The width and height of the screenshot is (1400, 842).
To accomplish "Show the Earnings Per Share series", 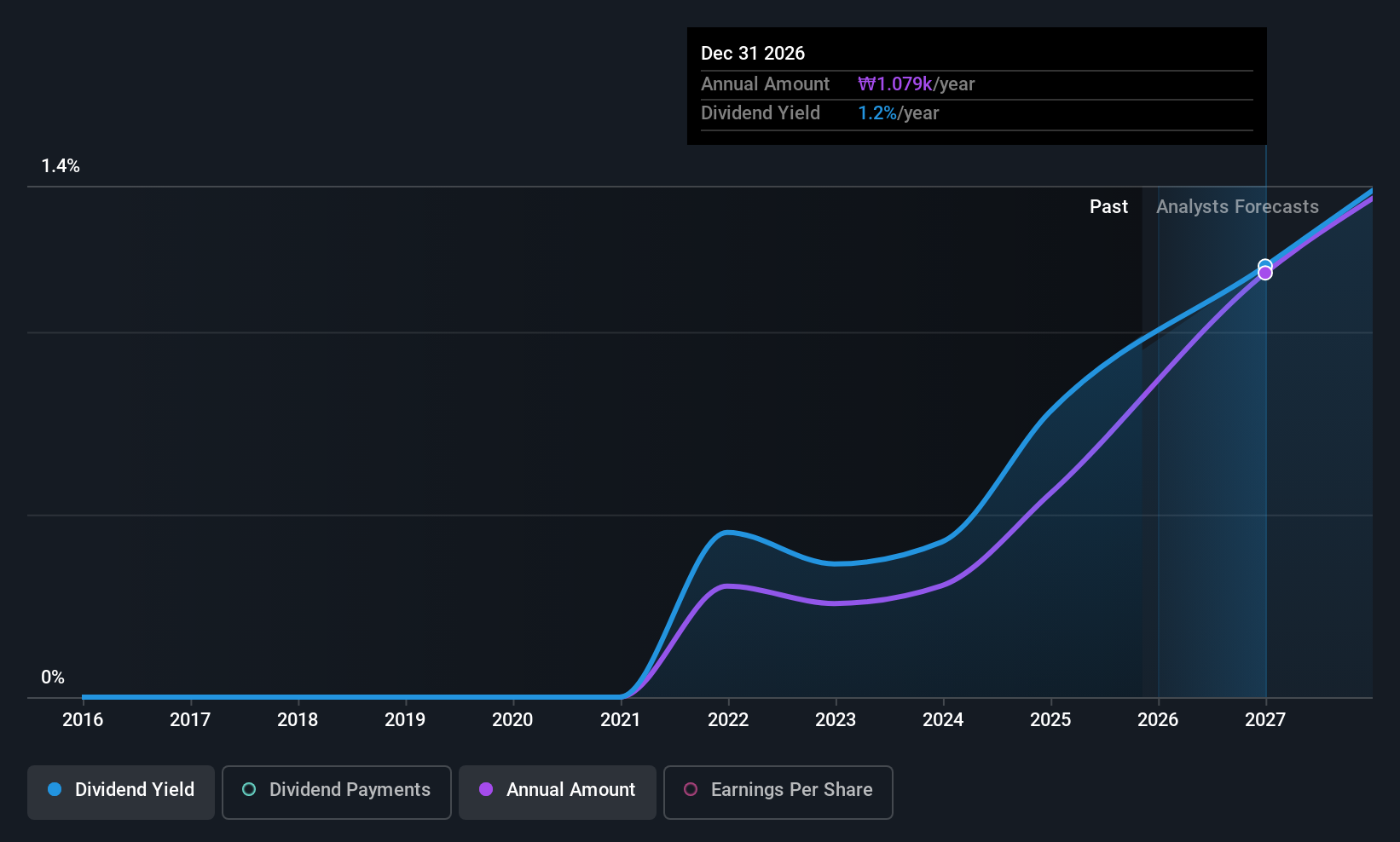I will pyautogui.click(x=778, y=792).
